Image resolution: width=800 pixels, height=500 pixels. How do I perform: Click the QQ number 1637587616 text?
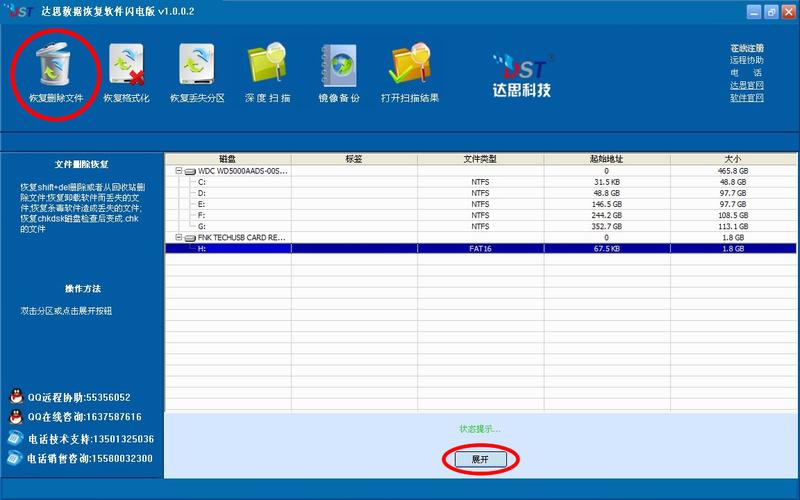click(x=113, y=417)
